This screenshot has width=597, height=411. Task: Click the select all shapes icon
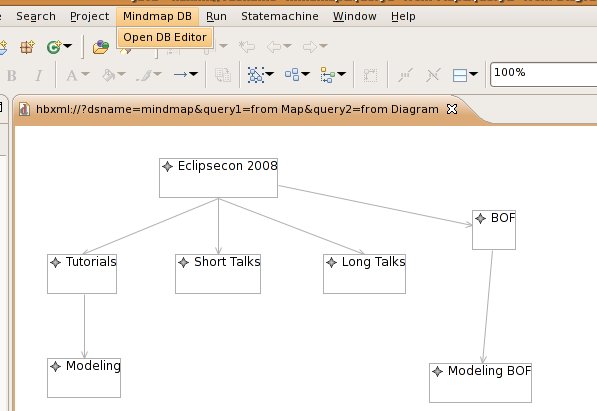click(256, 75)
